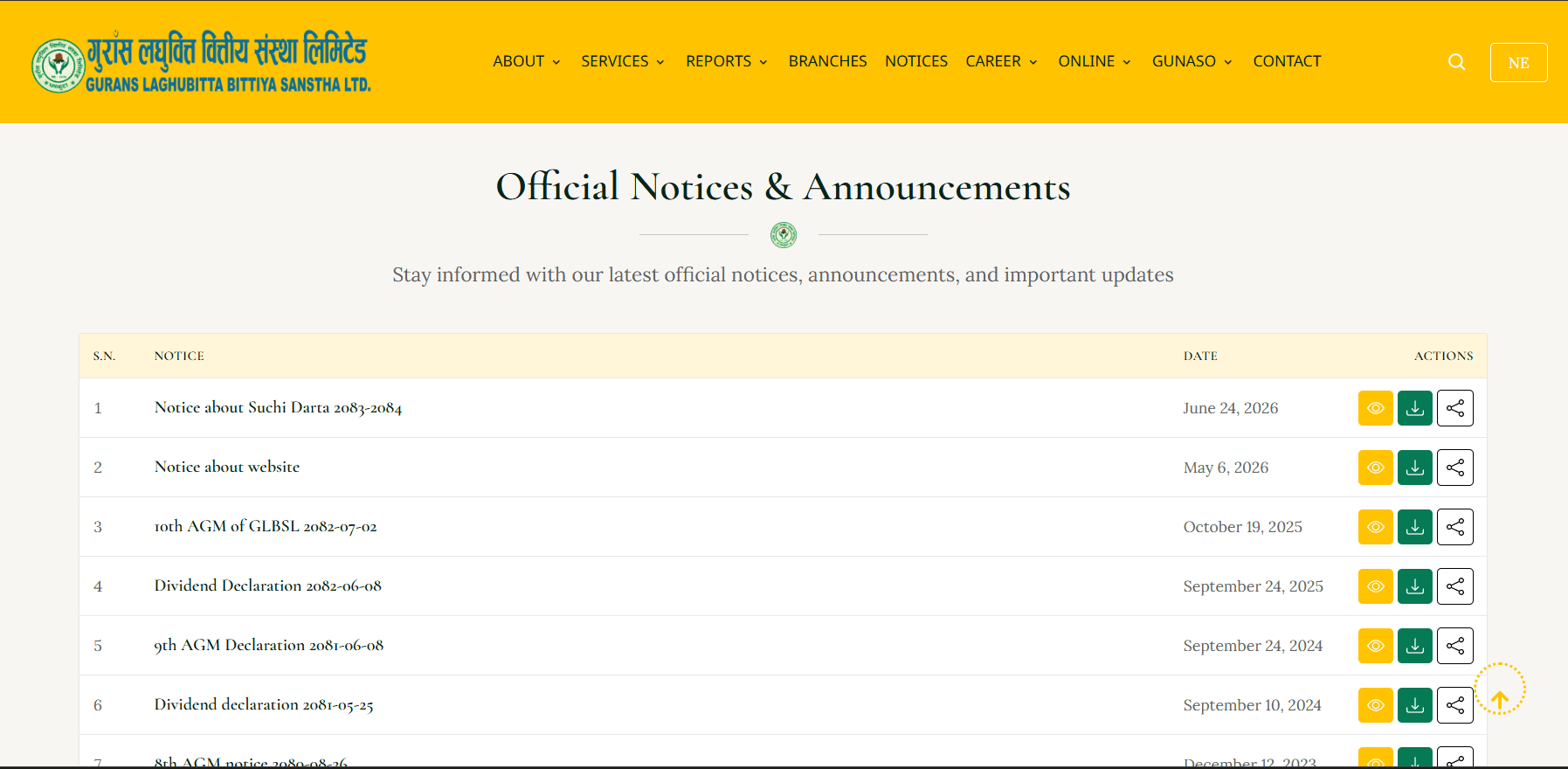Click the S.N. column header

(x=104, y=356)
